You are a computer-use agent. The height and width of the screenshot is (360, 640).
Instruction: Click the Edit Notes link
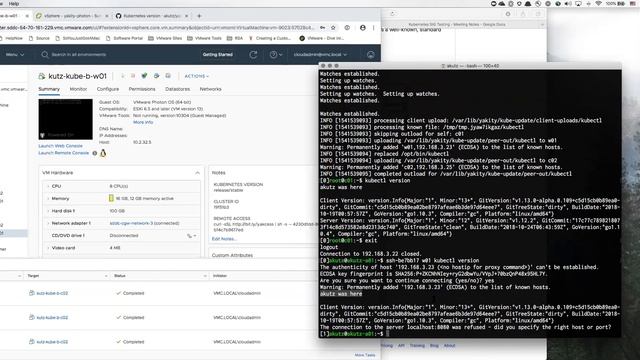(x=224, y=239)
